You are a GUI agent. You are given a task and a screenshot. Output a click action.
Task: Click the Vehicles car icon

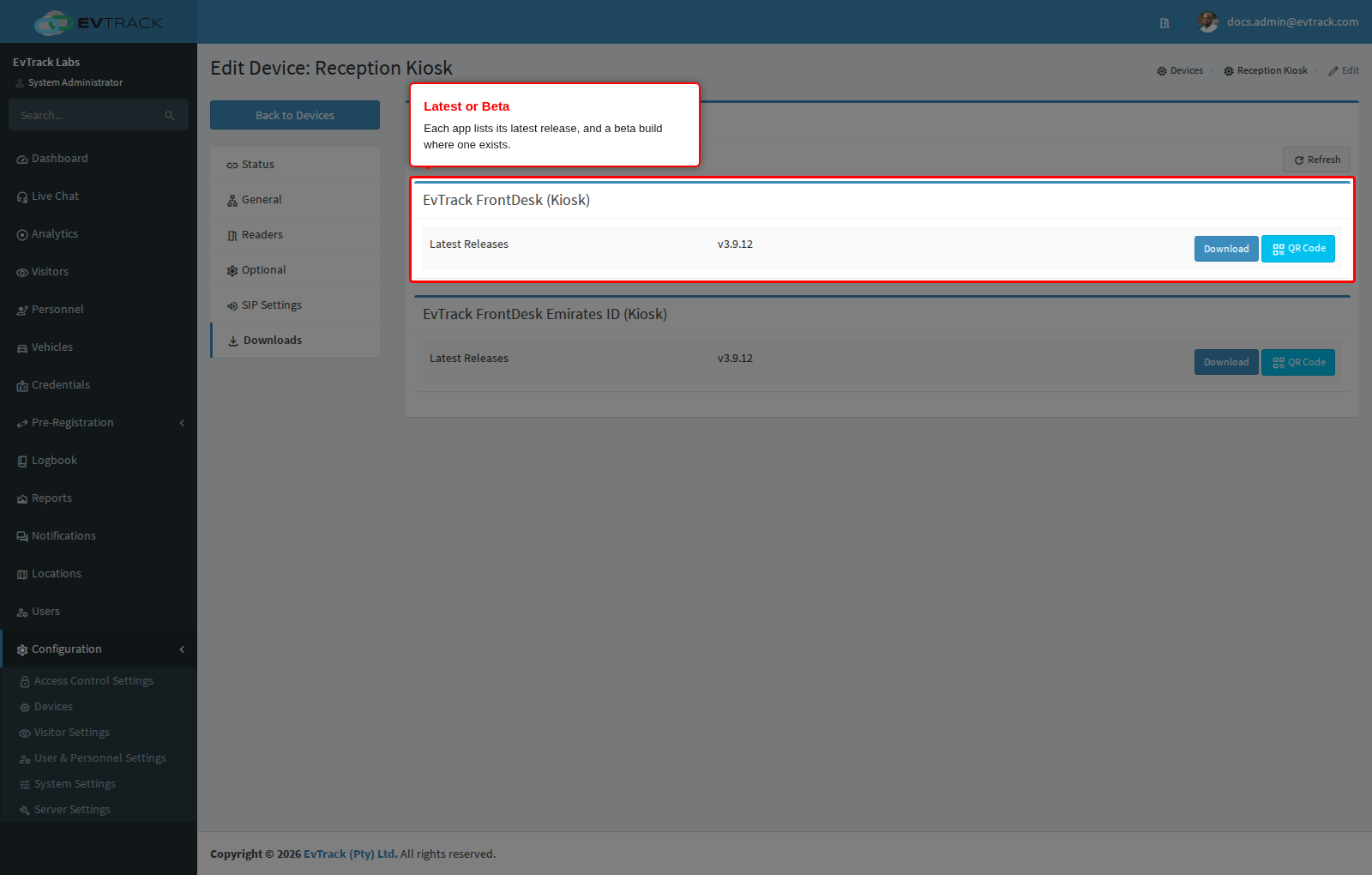pyautogui.click(x=22, y=348)
